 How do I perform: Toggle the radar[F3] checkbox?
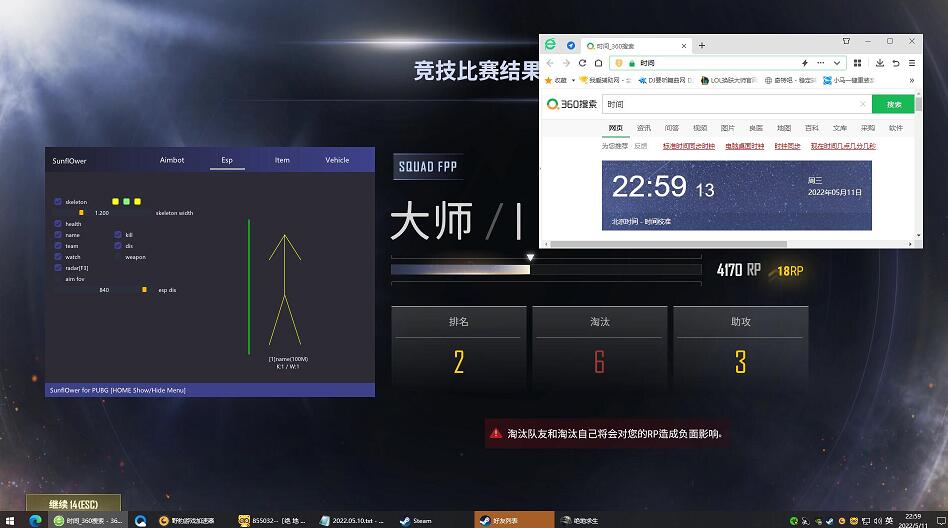click(58, 268)
